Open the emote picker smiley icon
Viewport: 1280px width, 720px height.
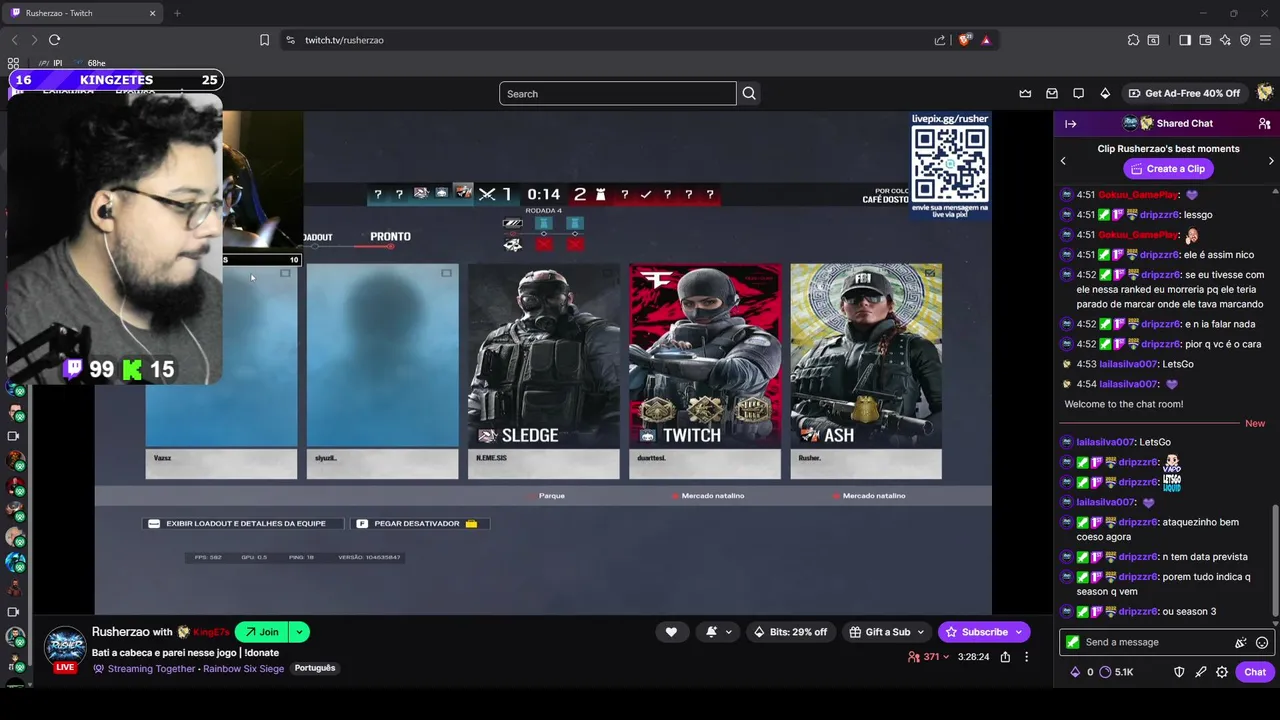tap(1262, 643)
